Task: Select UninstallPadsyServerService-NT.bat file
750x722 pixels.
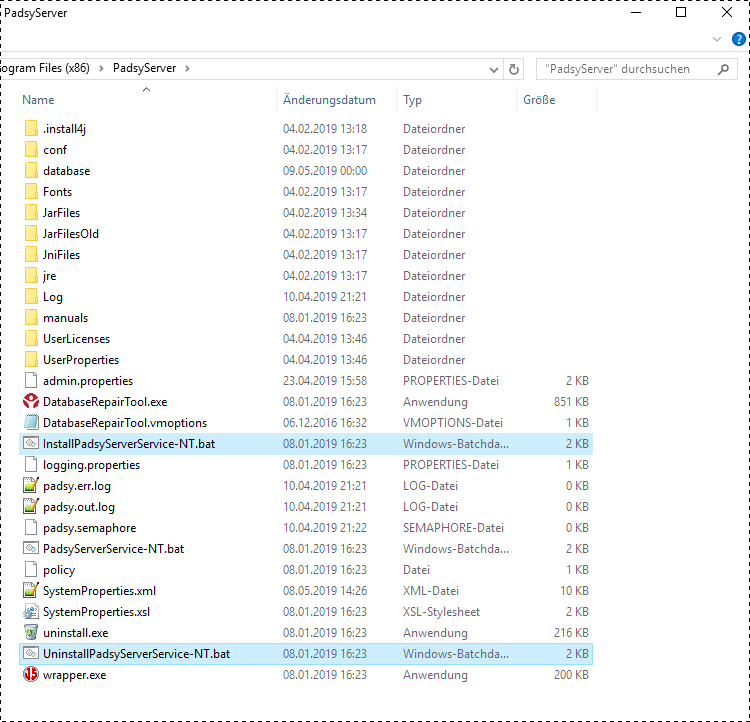Action: (x=136, y=654)
